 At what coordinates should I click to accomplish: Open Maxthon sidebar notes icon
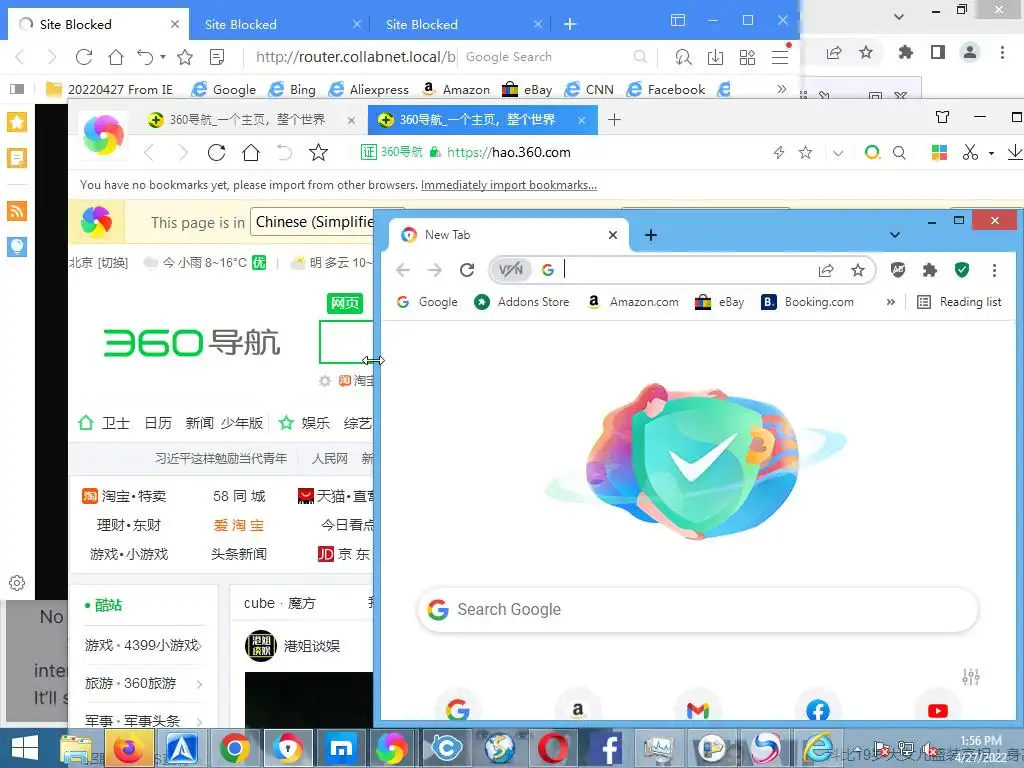pos(17,158)
